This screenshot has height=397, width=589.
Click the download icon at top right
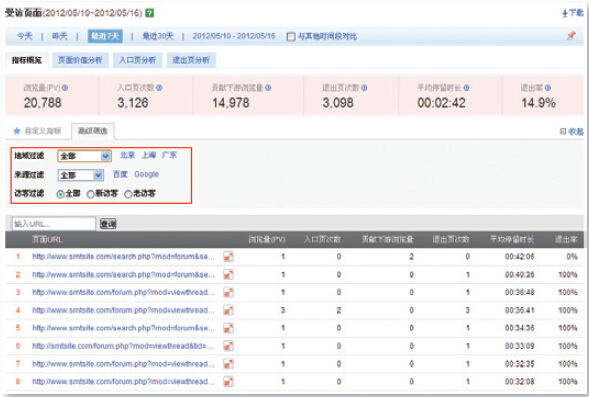coord(565,13)
